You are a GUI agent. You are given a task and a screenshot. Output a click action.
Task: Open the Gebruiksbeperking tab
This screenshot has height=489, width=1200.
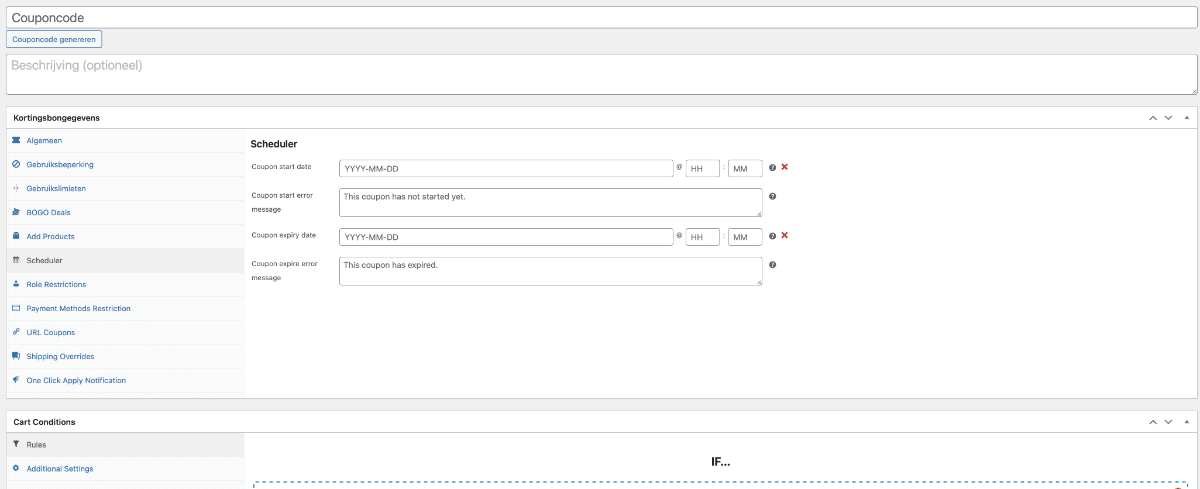[60, 165]
